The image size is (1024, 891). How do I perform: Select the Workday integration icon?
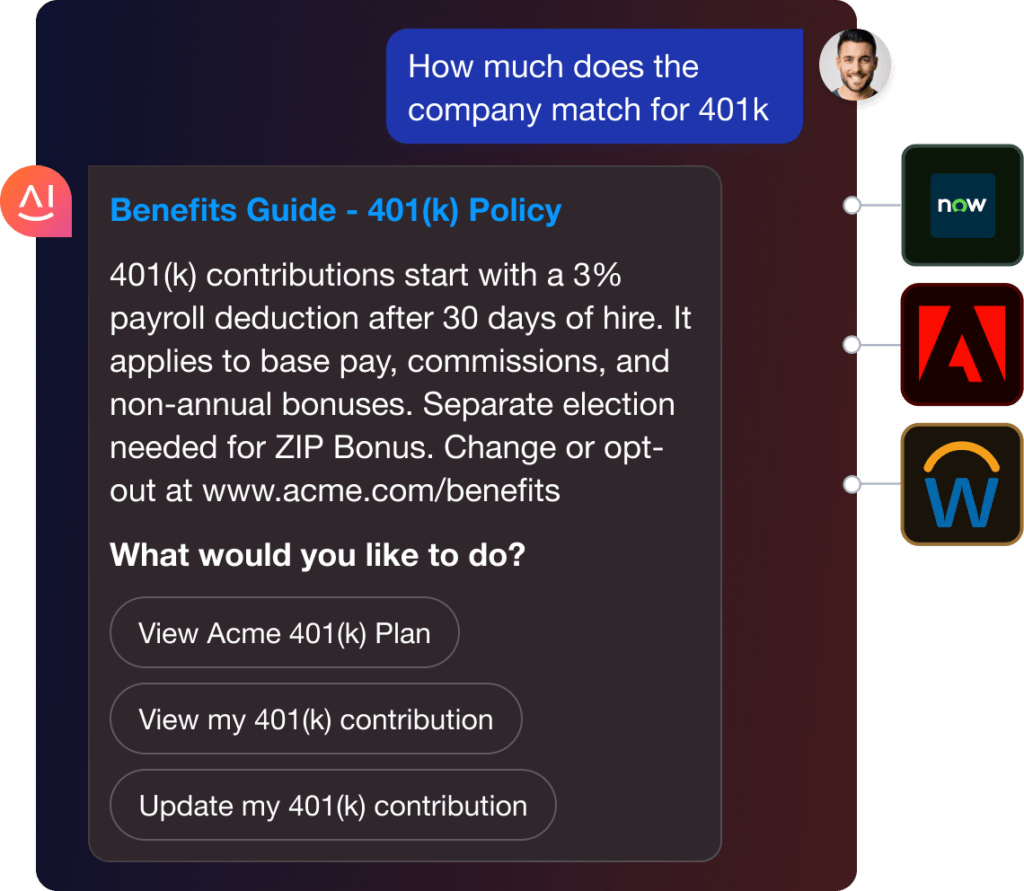(x=962, y=485)
